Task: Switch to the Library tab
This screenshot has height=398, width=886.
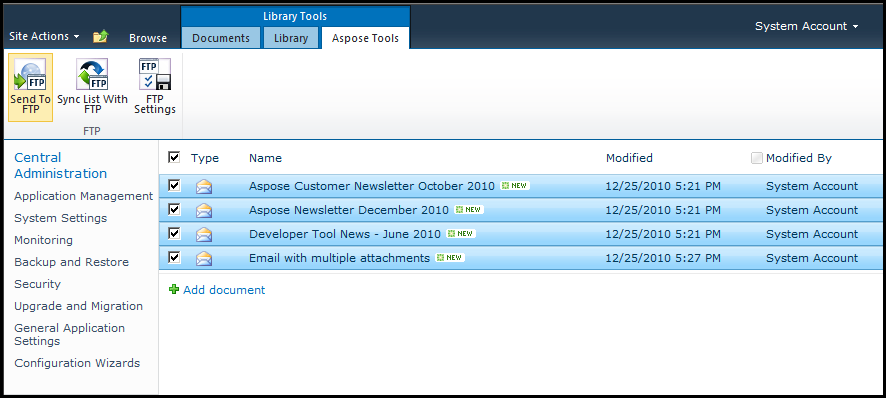Action: click(x=291, y=38)
